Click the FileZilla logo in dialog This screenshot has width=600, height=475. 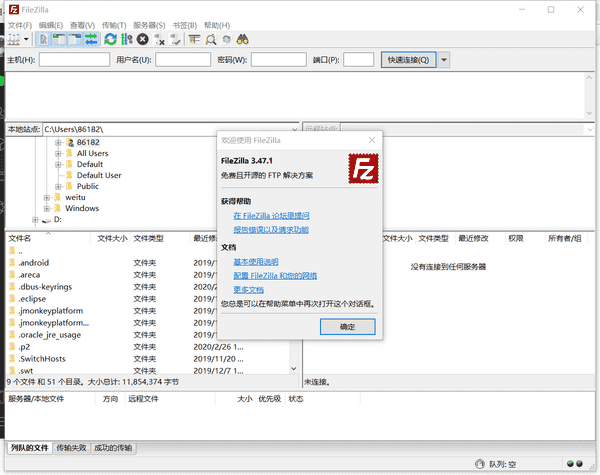[x=363, y=168]
